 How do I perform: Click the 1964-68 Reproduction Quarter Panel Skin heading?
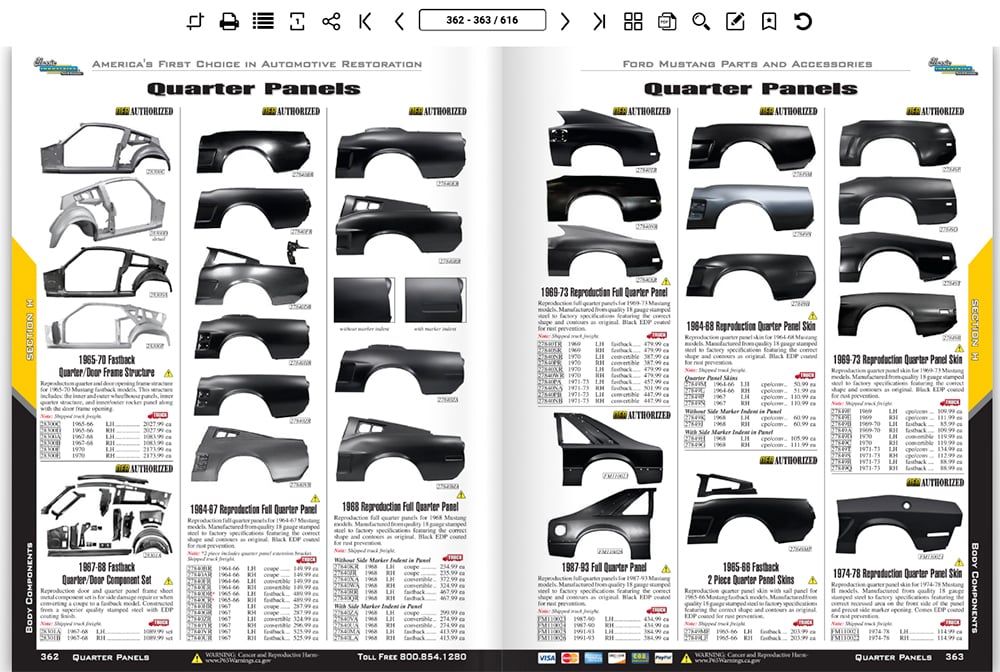[x=751, y=325]
